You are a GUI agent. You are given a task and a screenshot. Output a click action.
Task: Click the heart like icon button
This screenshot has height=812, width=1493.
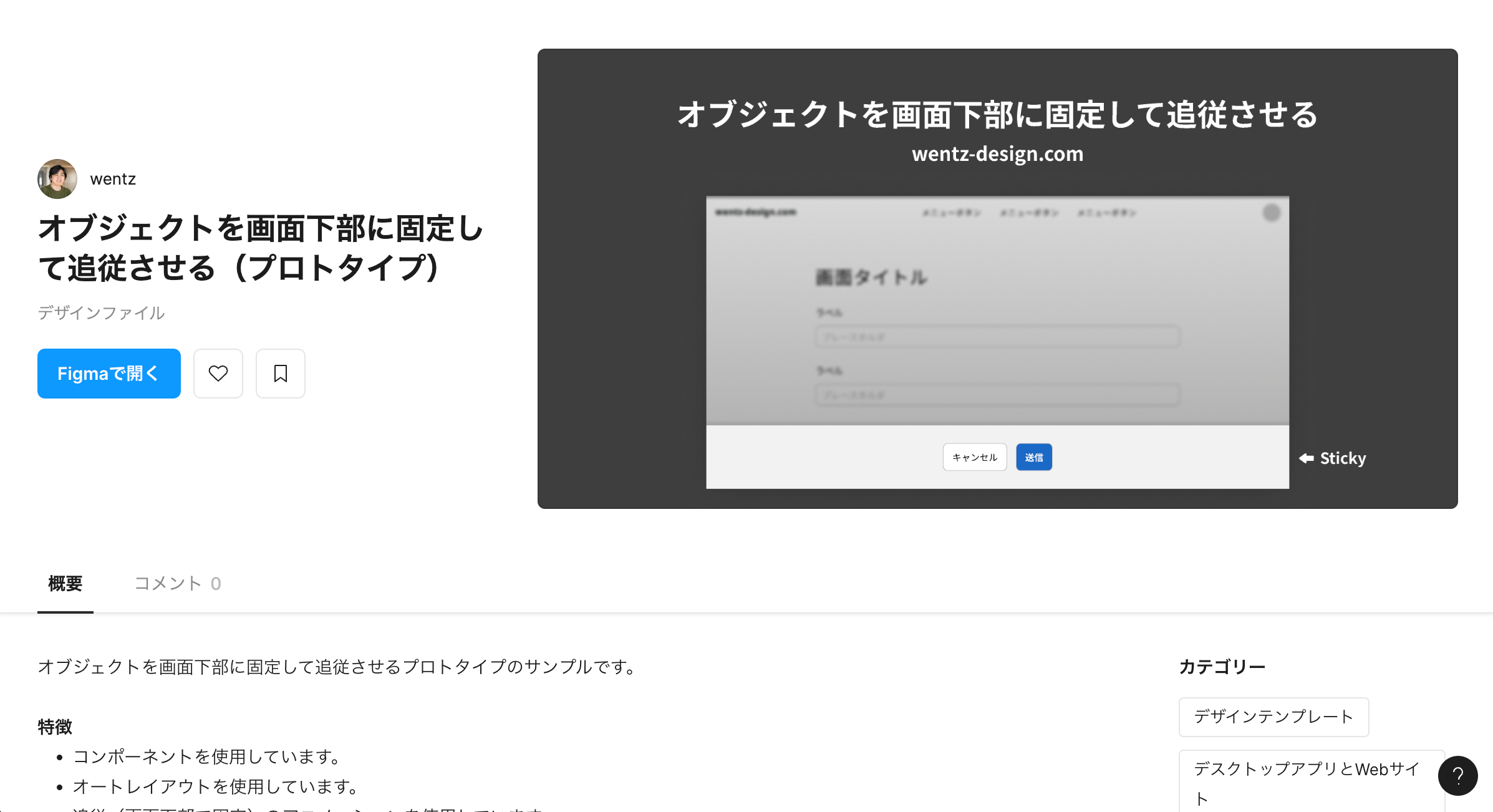(218, 374)
